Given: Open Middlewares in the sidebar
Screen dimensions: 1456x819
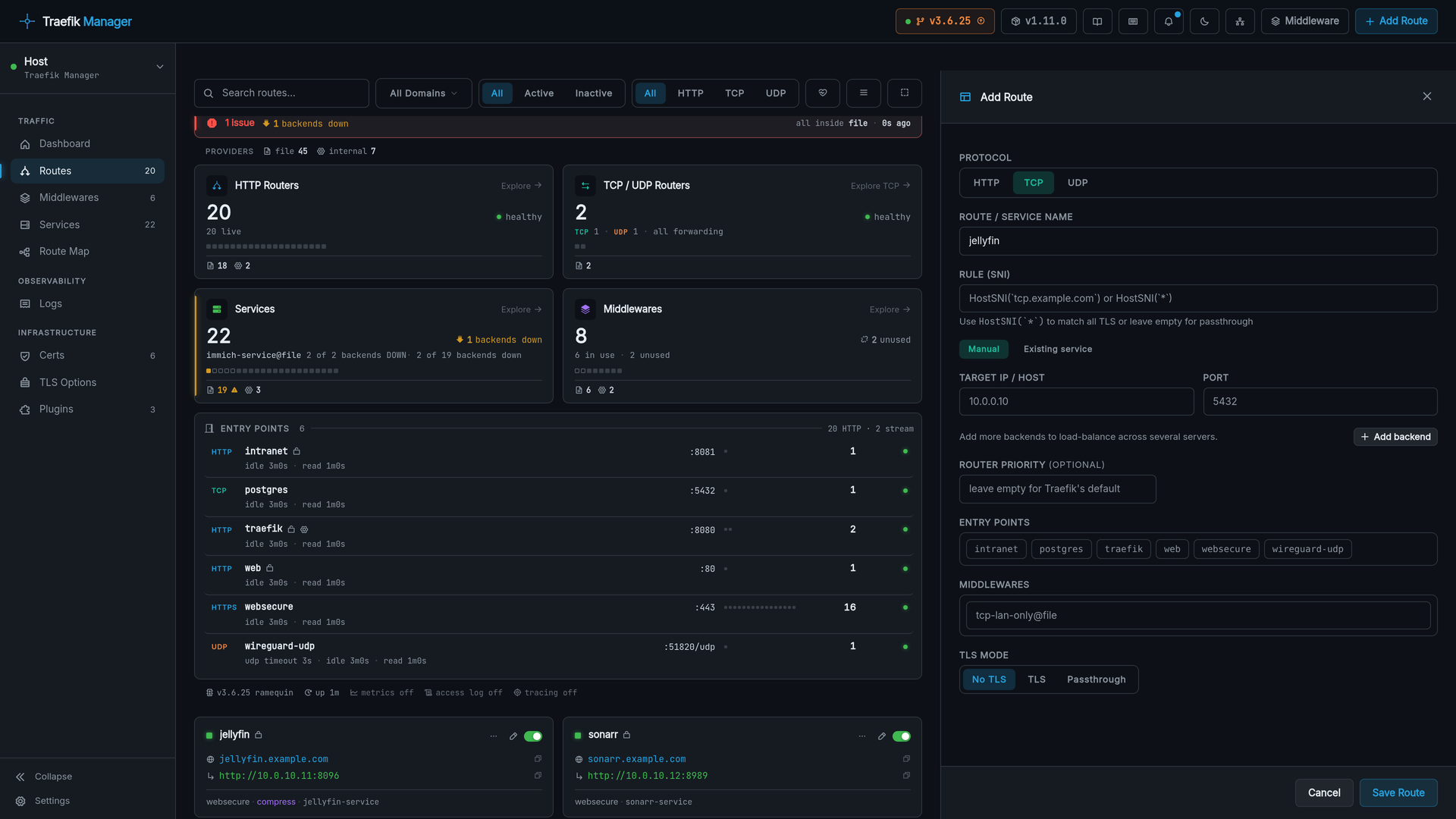Looking at the screenshot, I should [x=87, y=198].
